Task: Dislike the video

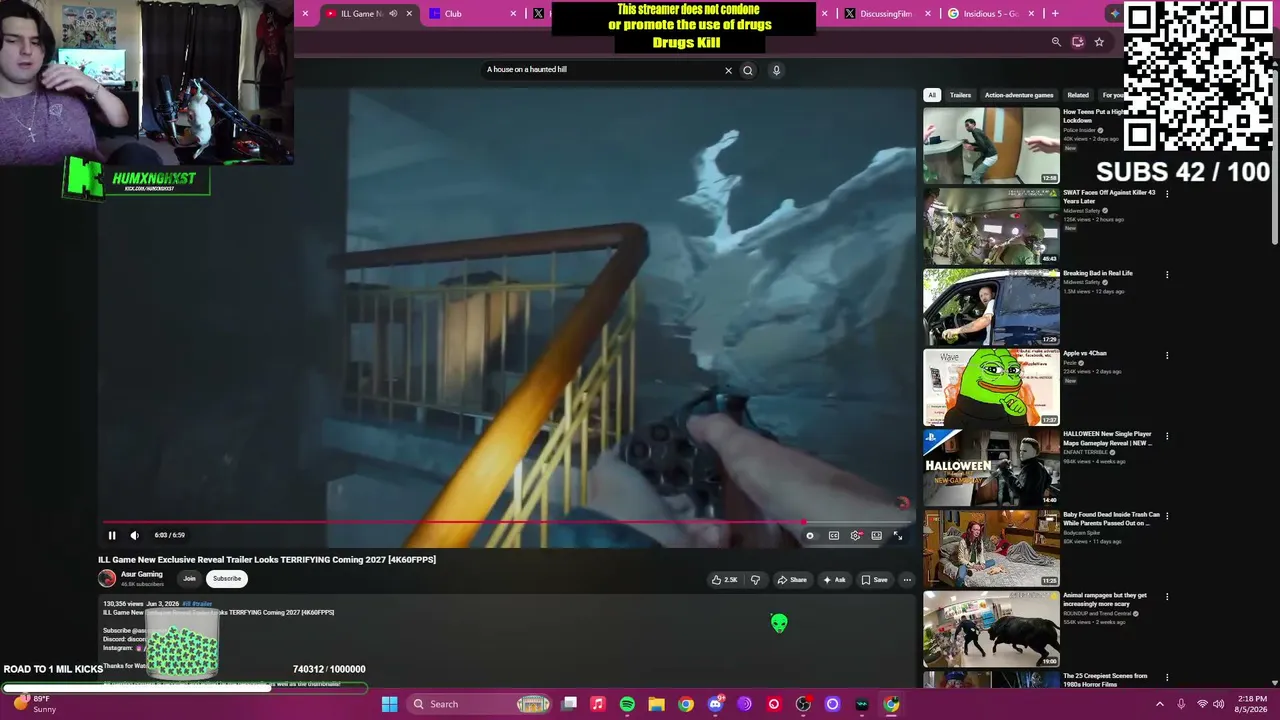Action: tap(755, 580)
